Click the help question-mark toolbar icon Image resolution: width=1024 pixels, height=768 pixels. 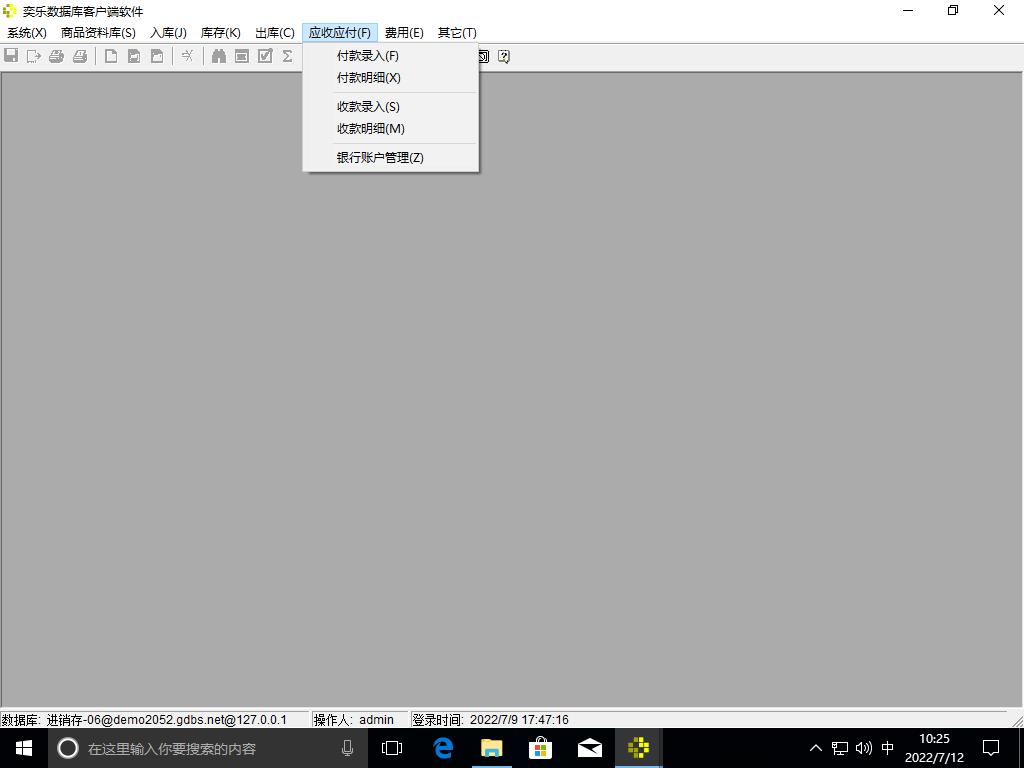click(x=504, y=56)
